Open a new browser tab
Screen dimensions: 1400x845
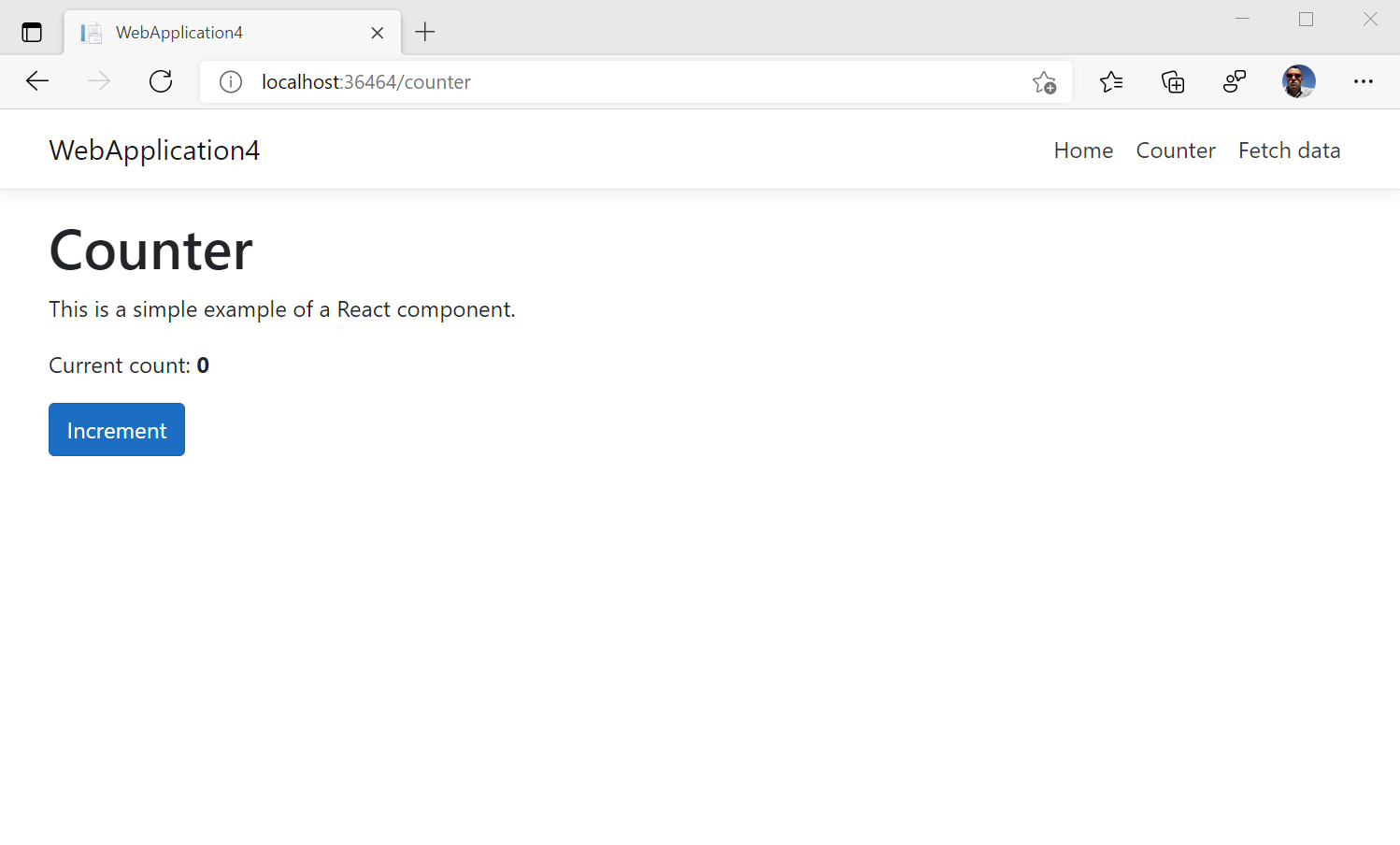[x=425, y=31]
